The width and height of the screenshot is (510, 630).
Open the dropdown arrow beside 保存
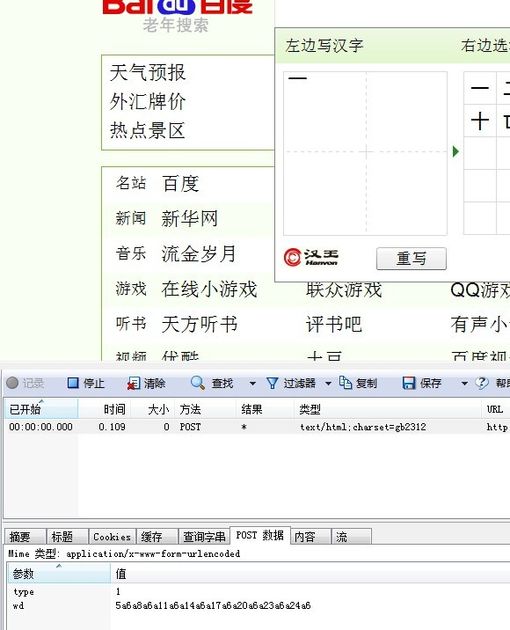pos(464,384)
